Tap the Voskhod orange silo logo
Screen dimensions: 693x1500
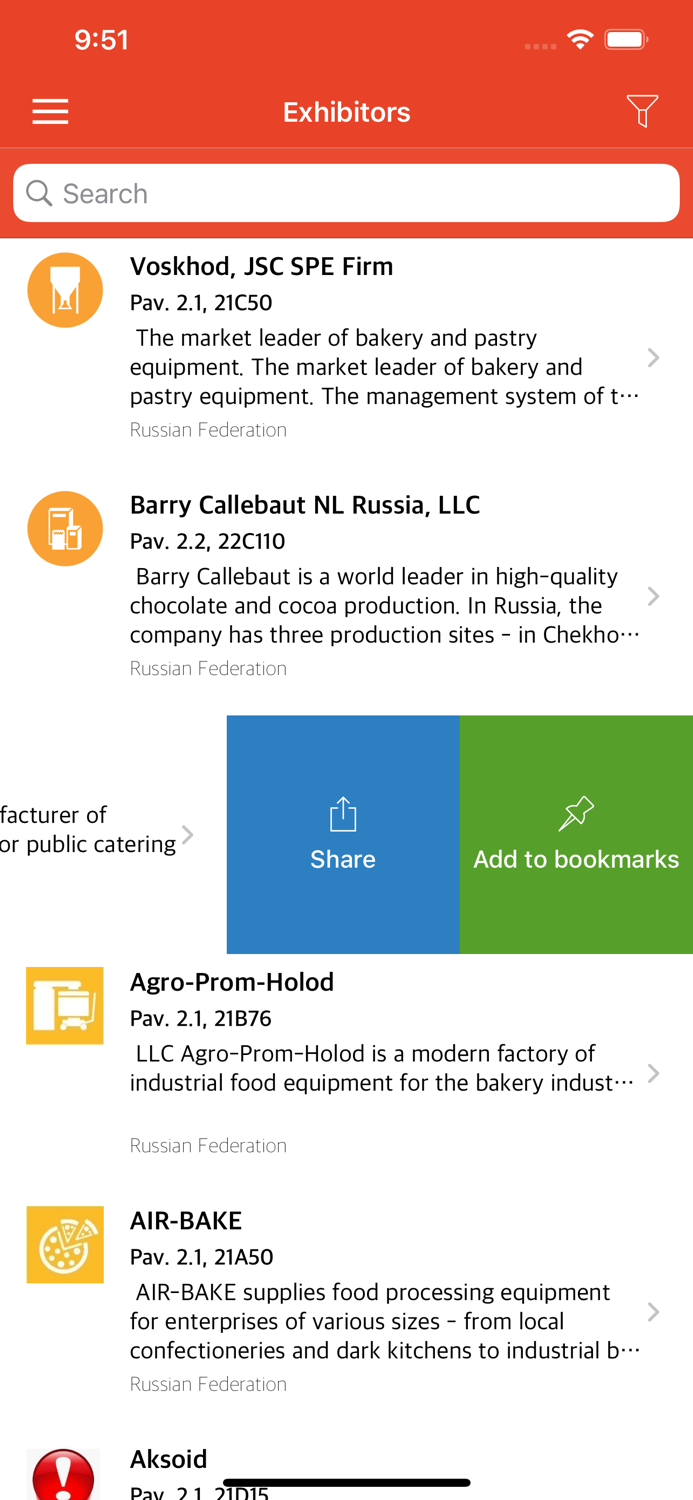pos(65,290)
